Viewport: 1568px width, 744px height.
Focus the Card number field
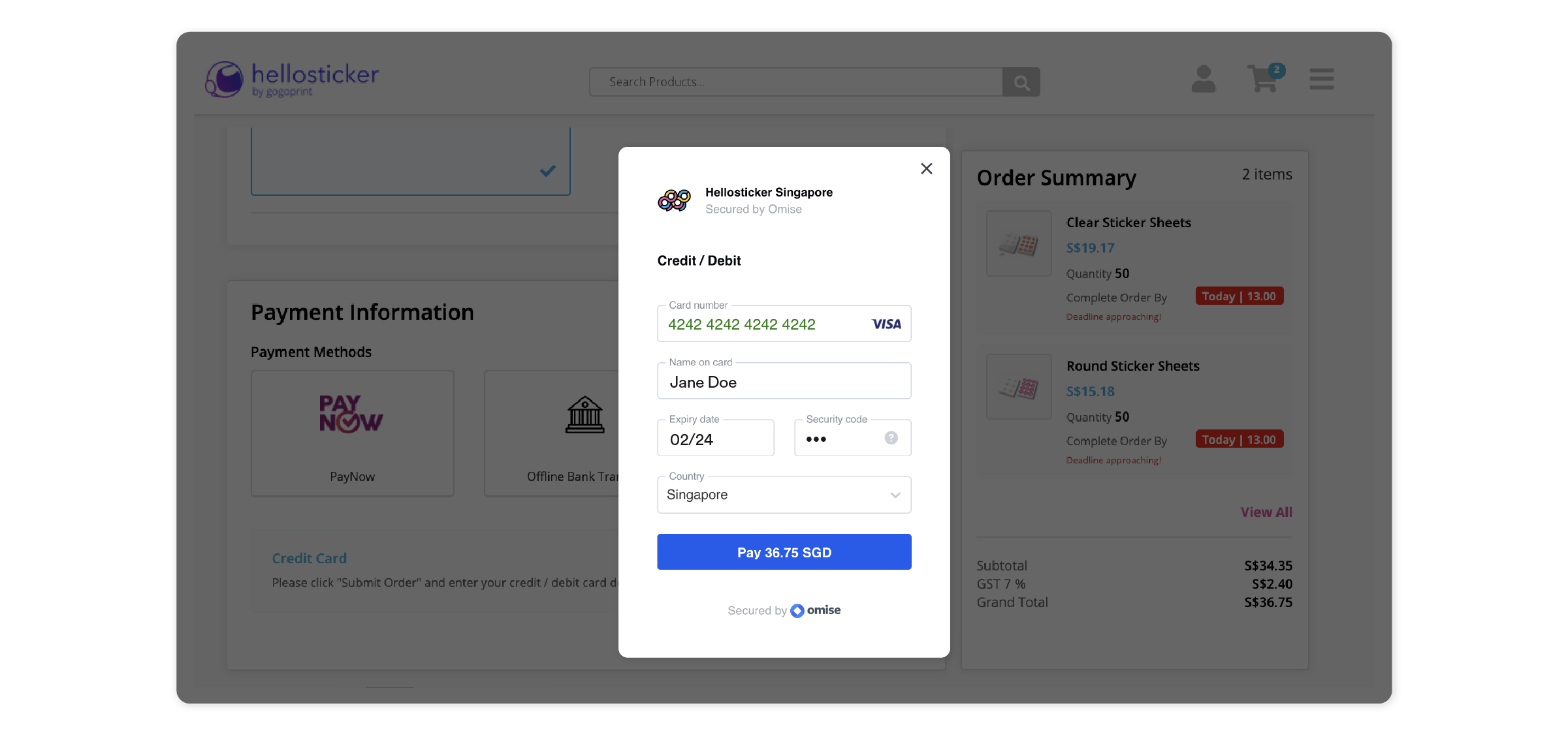[784, 324]
